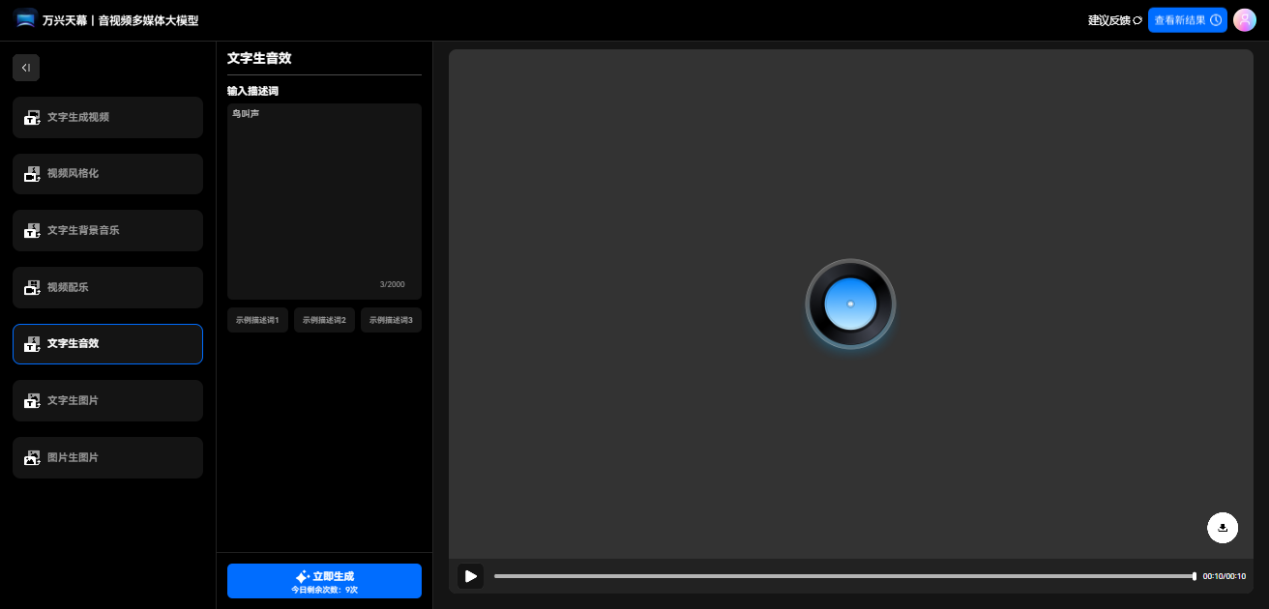The height and width of the screenshot is (609, 1269).
Task: Open 视频配乐 menu item
Action: pos(108,287)
